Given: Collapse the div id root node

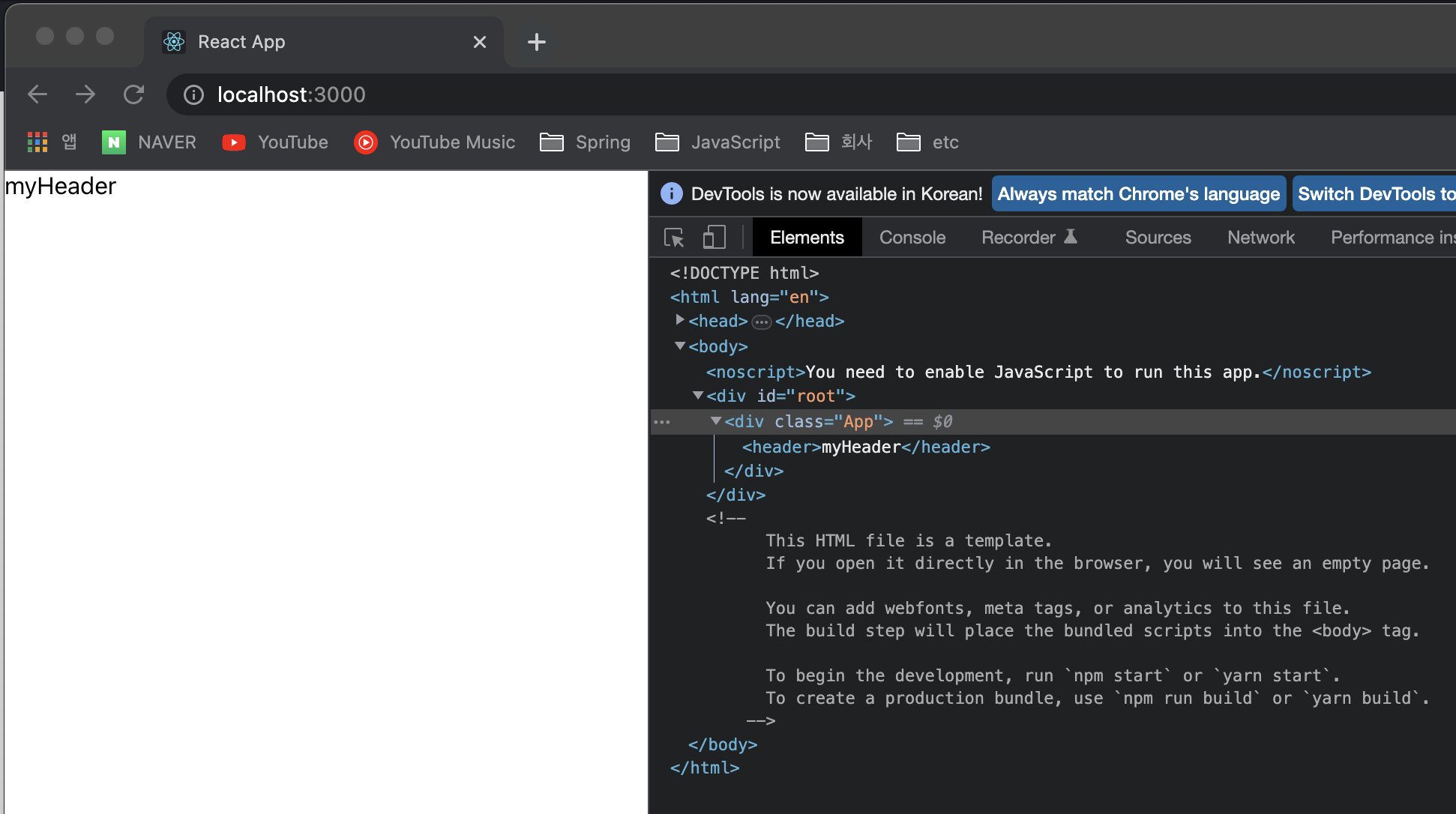Looking at the screenshot, I should [698, 395].
